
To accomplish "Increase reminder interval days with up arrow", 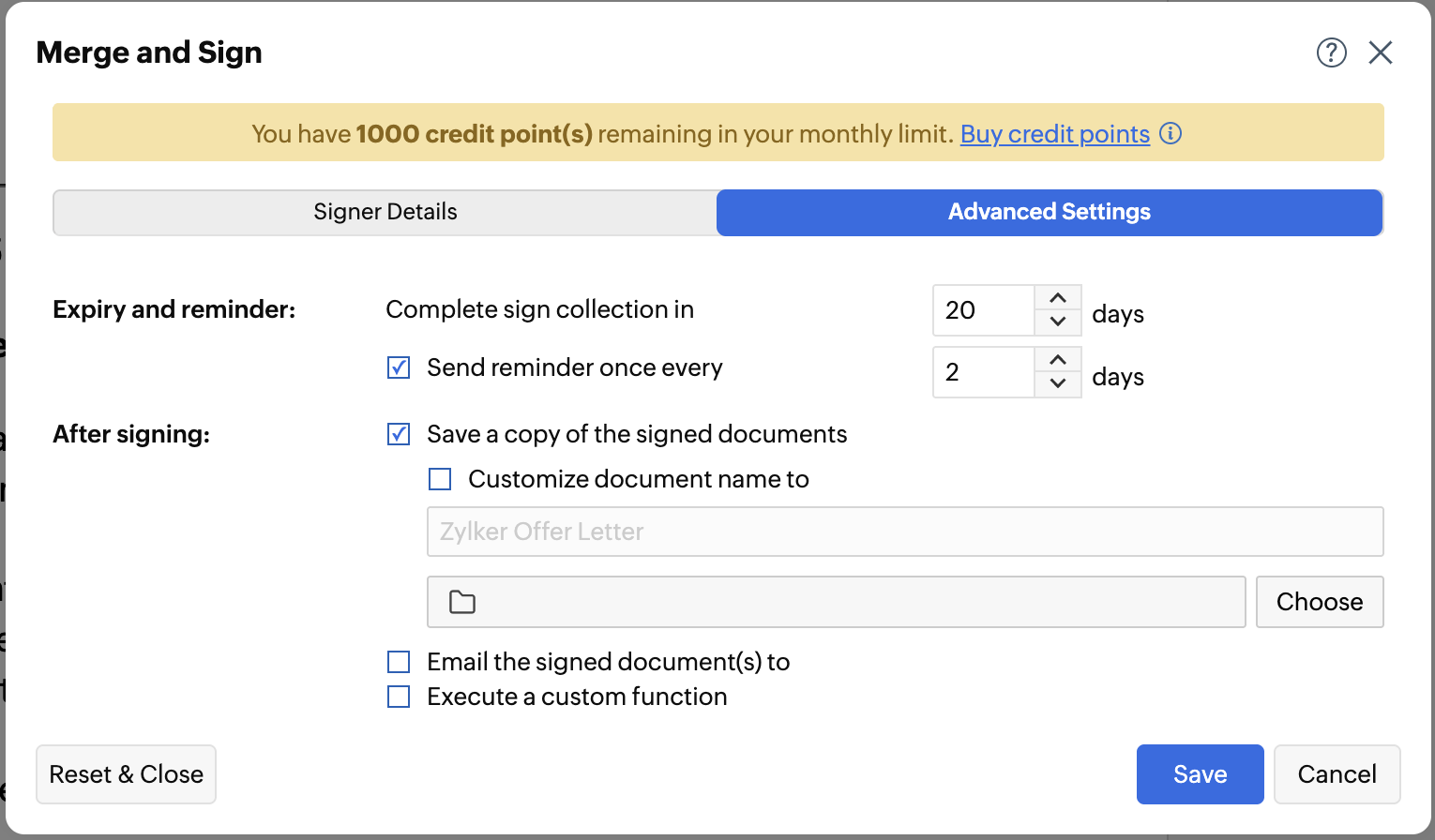I will pos(1058,360).
